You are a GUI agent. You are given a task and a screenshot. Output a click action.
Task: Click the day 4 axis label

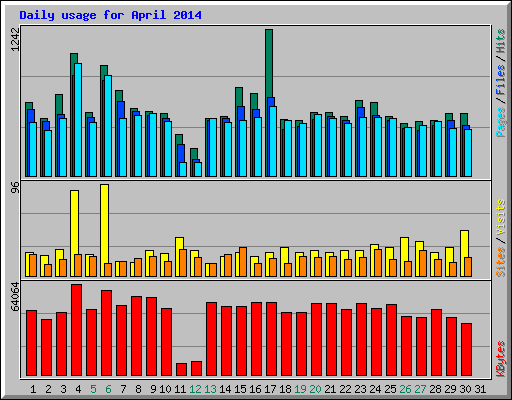pos(78,389)
